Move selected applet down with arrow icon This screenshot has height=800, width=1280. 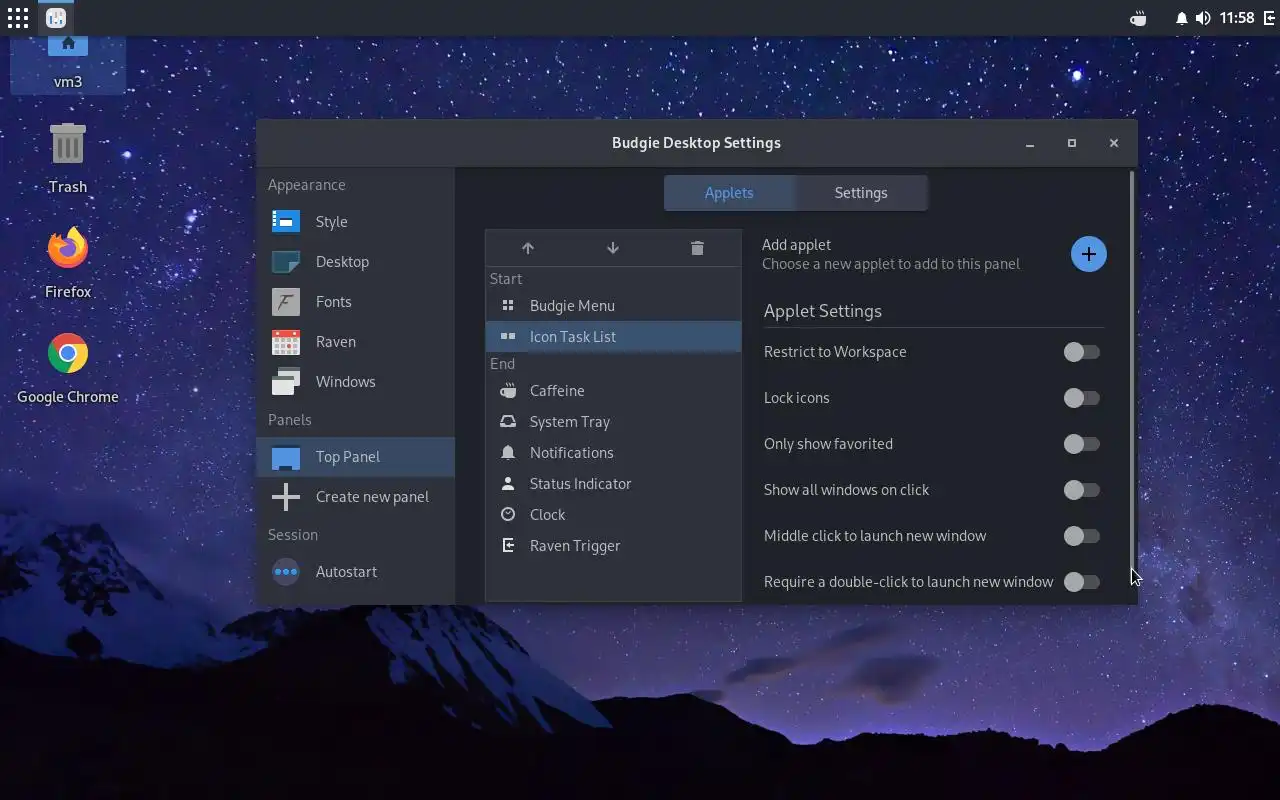click(613, 248)
